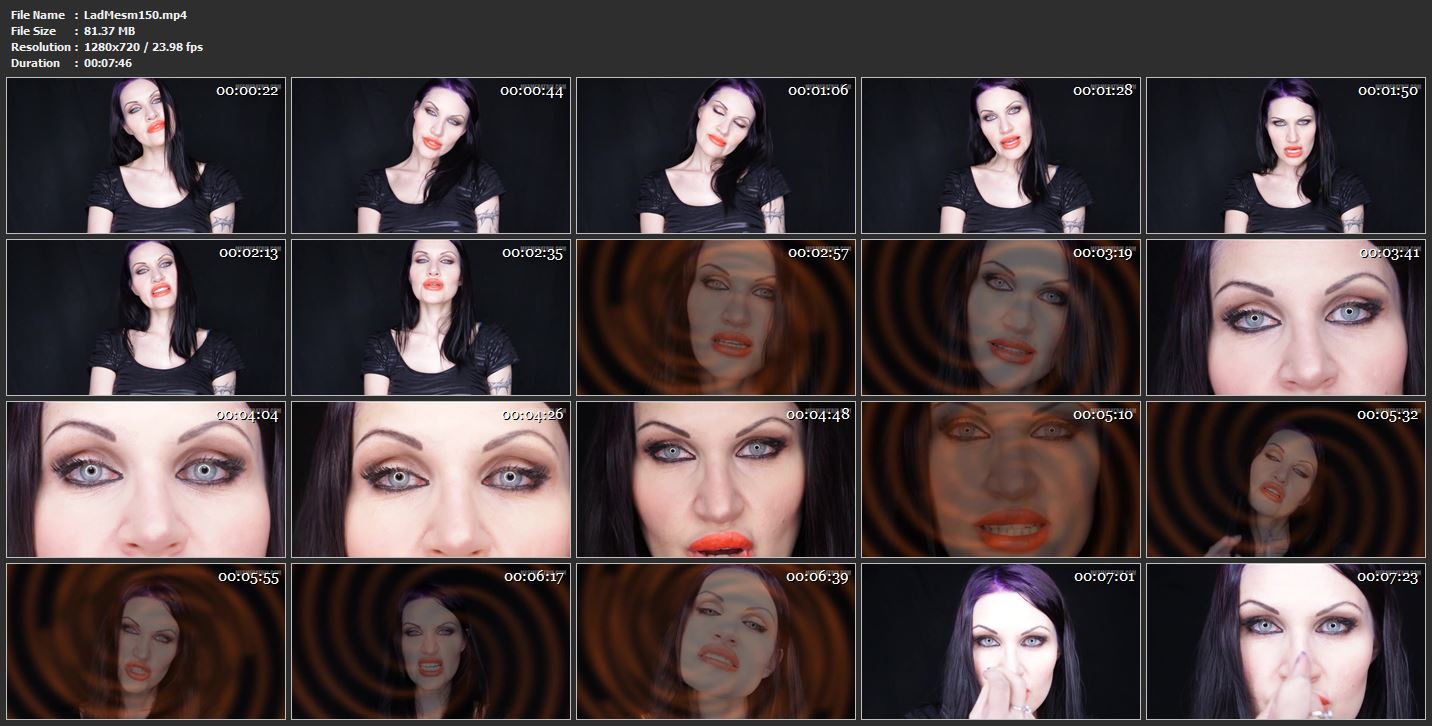
Task: Click the resolution value 1280x720 / 23.98 fps
Action: coord(144,47)
